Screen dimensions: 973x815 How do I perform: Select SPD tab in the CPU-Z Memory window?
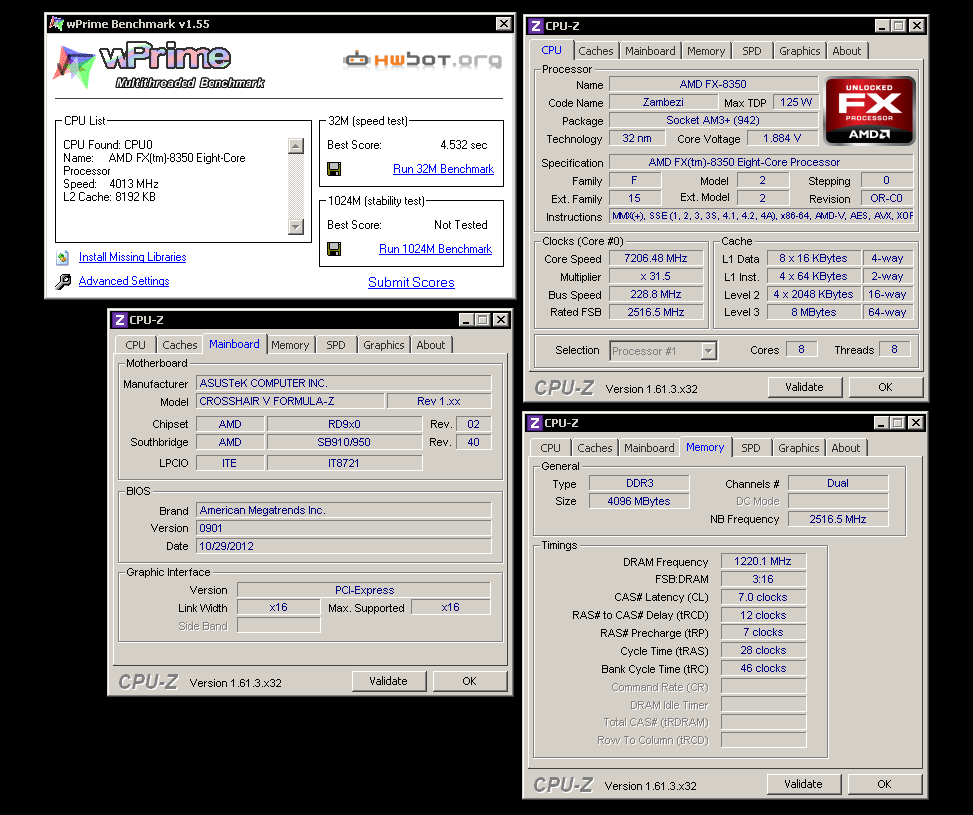point(751,448)
